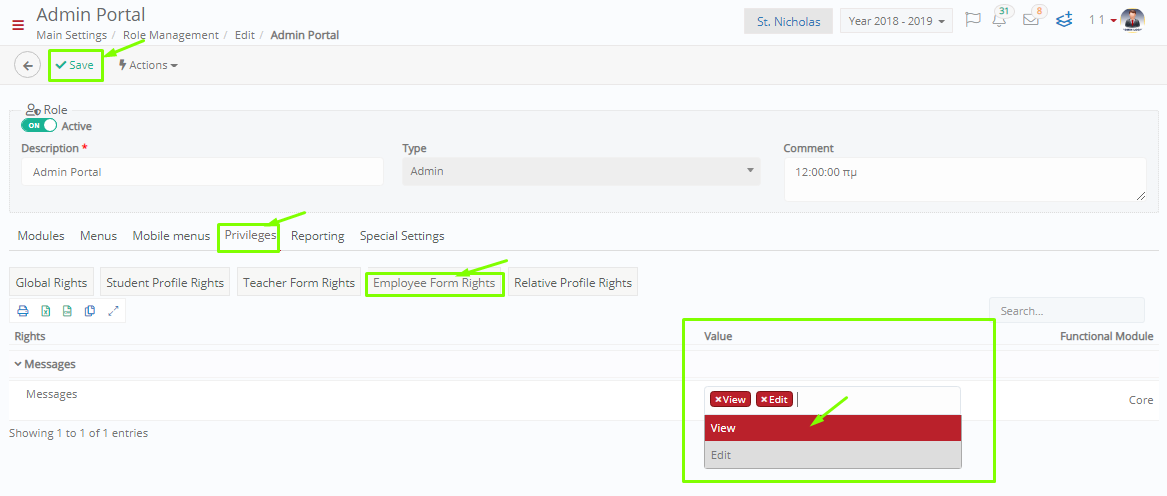Open Teacher Form Rights section

[x=299, y=283]
